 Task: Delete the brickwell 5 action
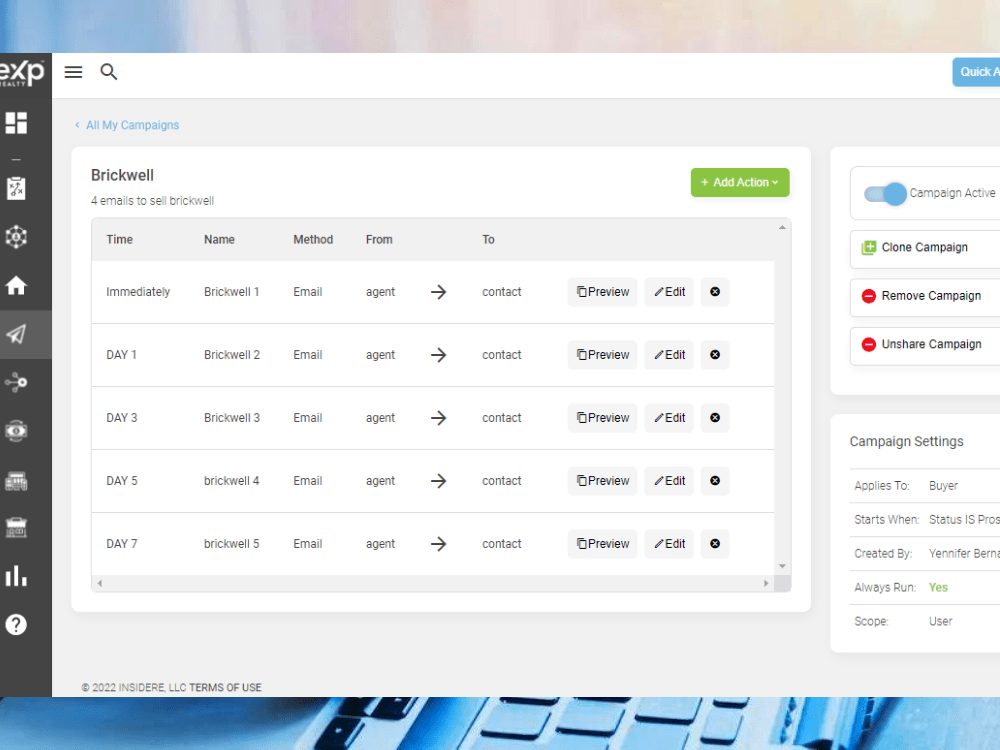point(715,544)
